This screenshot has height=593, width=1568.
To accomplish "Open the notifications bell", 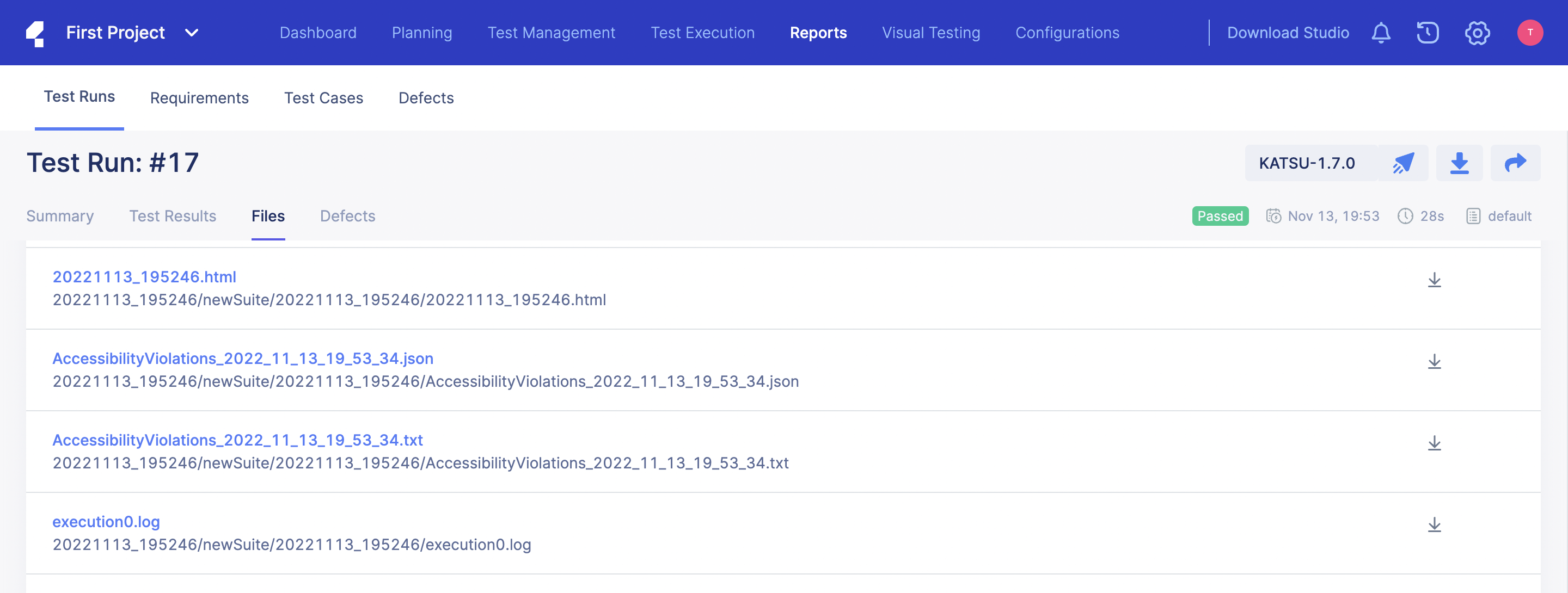I will click(x=1381, y=33).
